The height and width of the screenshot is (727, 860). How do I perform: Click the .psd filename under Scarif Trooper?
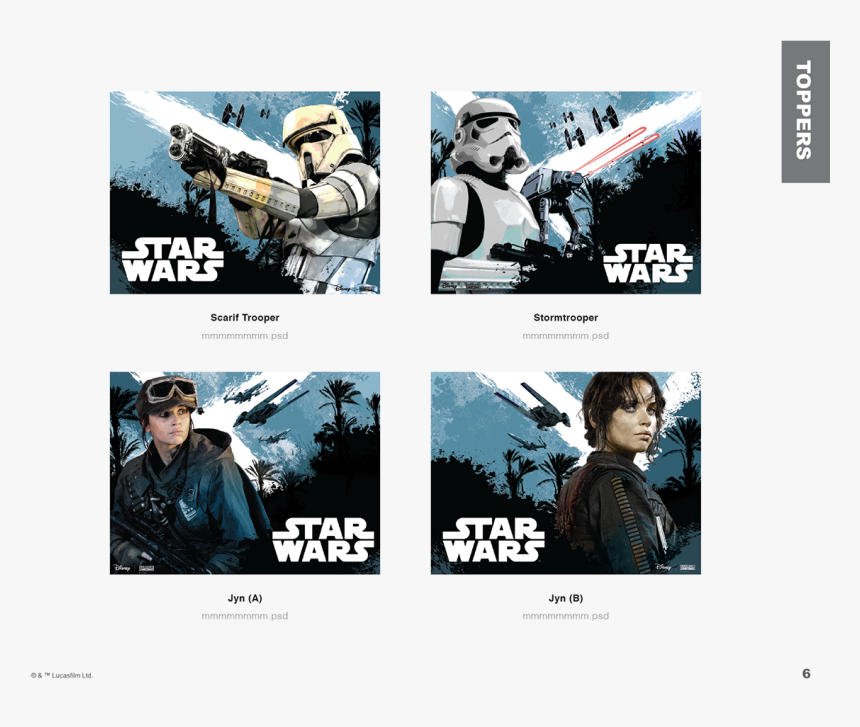click(245, 336)
